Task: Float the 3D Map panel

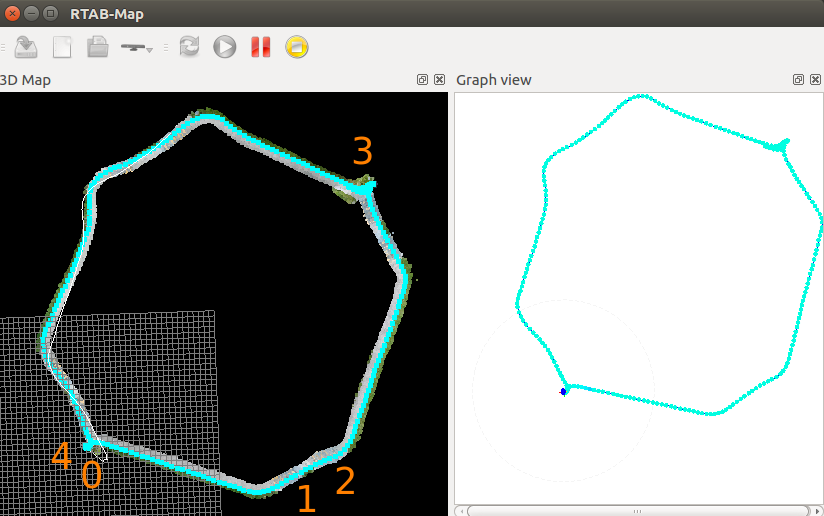Action: click(x=422, y=79)
